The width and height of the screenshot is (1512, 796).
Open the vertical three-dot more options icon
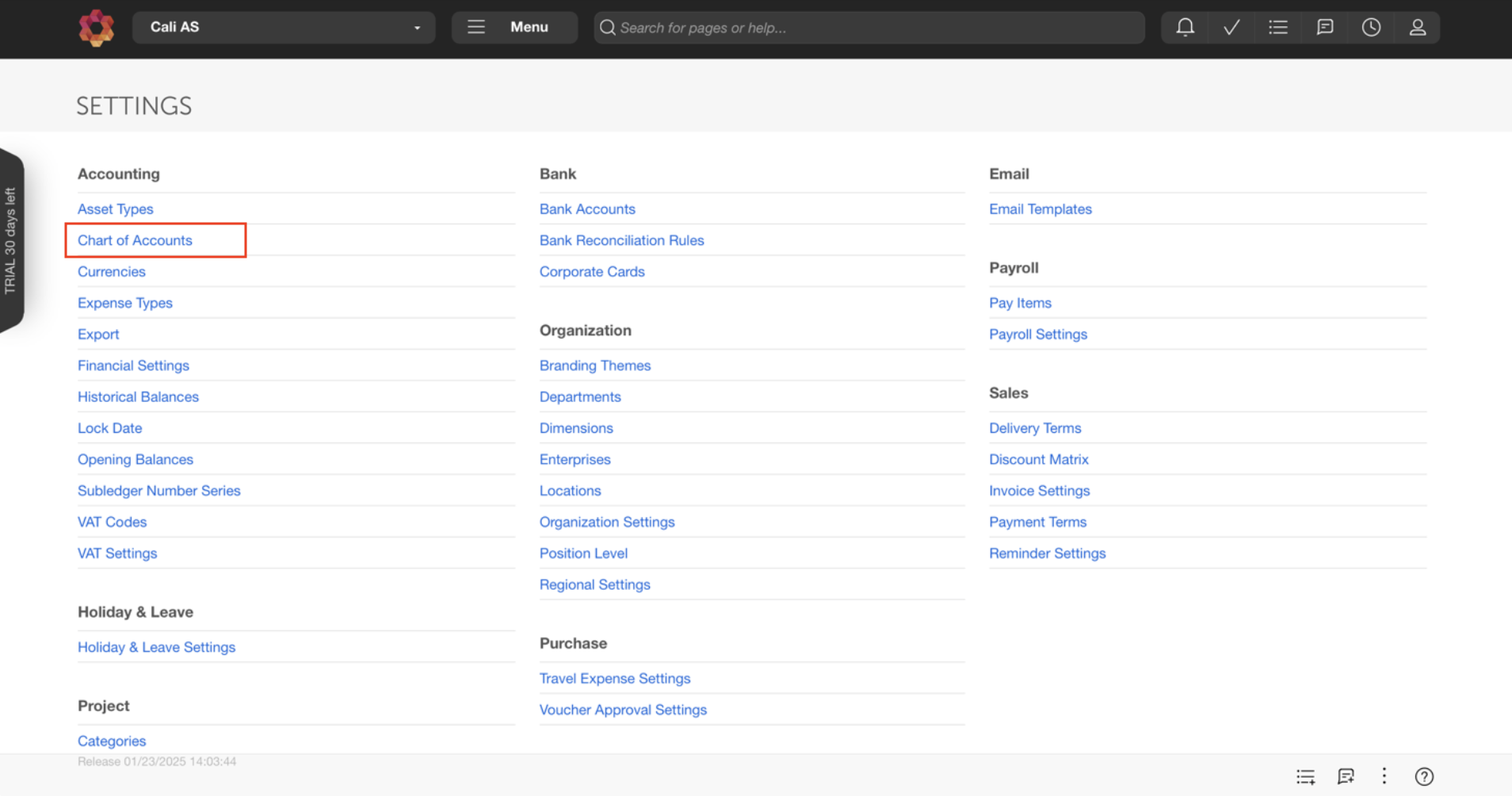click(1384, 776)
